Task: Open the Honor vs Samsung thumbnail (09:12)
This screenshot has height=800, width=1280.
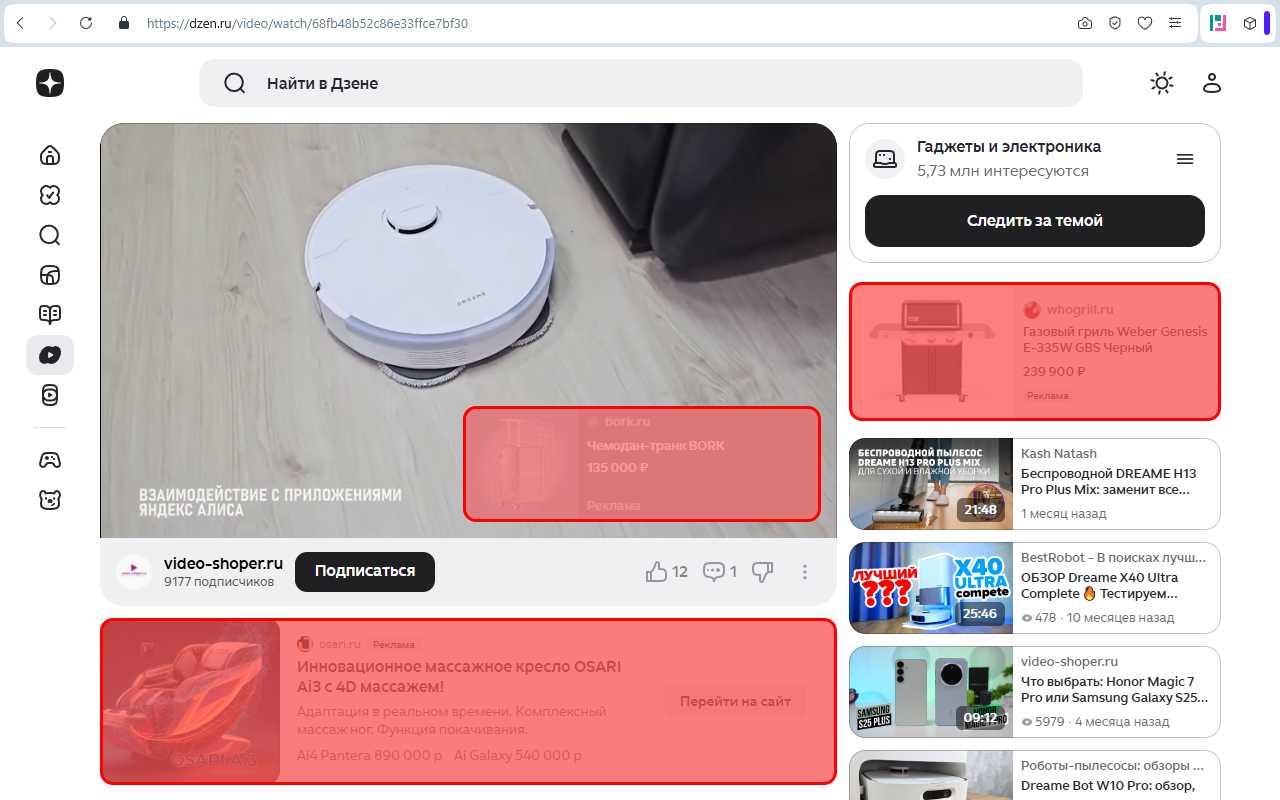Action: 930,692
